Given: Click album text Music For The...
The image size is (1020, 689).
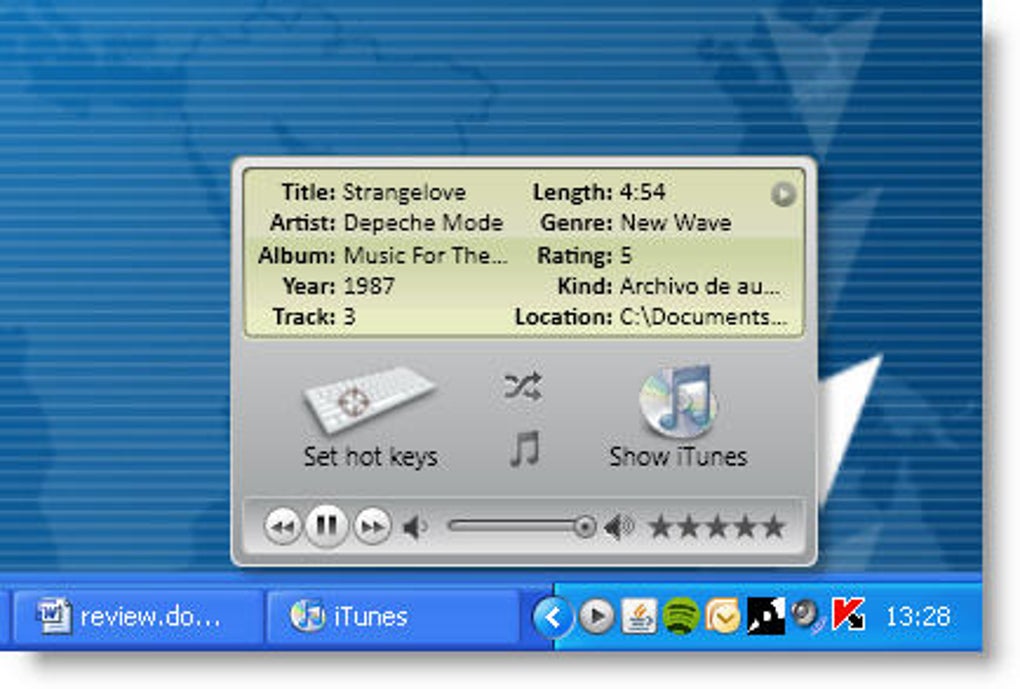Looking at the screenshot, I should [425, 255].
